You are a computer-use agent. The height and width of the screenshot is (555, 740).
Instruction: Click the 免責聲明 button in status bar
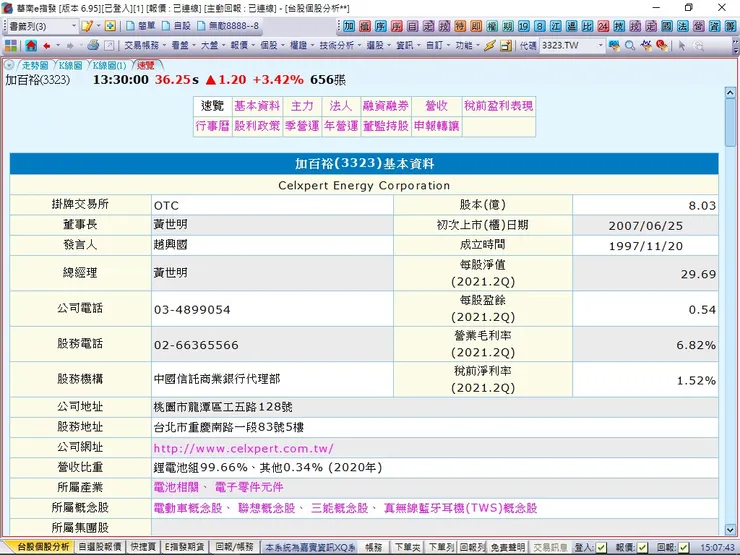[x=508, y=547]
